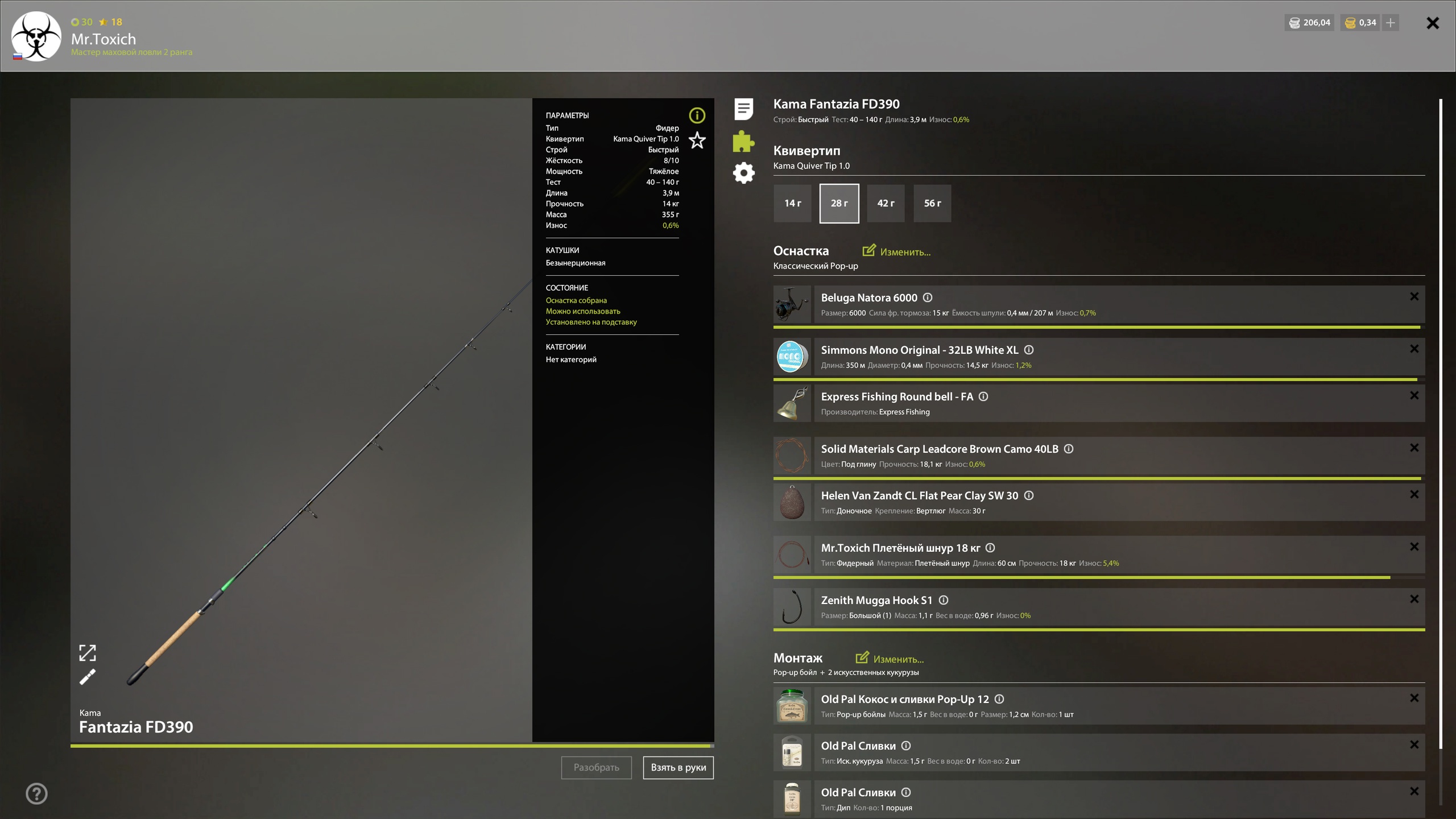The image size is (1456, 819).
Task: Open Carp Leadcore thumbnail
Action: [x=792, y=456]
